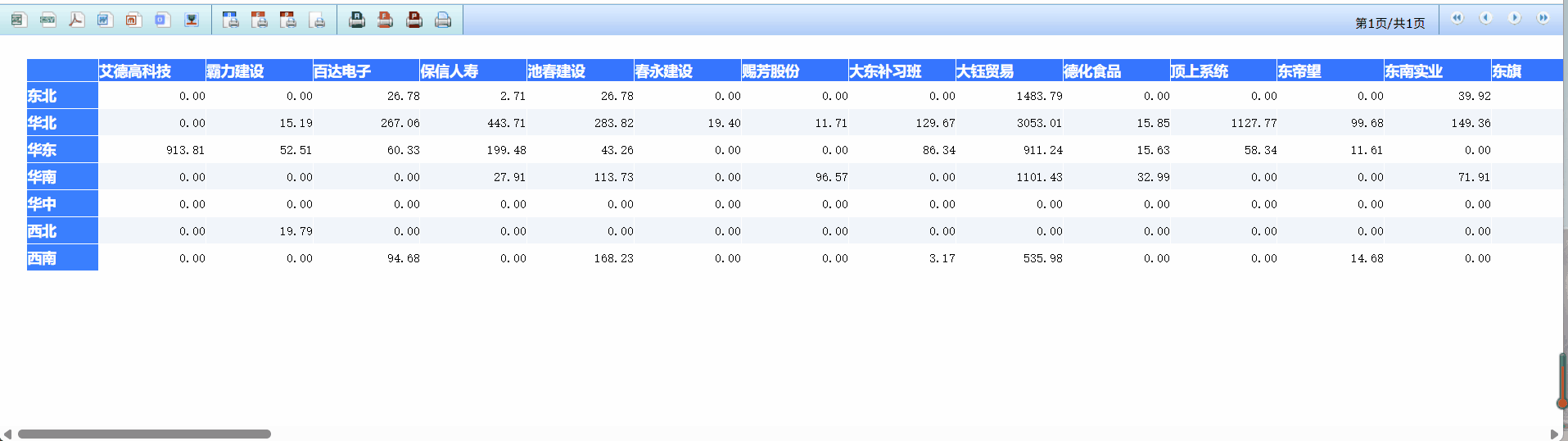This screenshot has height=441, width=1568.
Task: Export report to Excel
Action: pos(18,20)
